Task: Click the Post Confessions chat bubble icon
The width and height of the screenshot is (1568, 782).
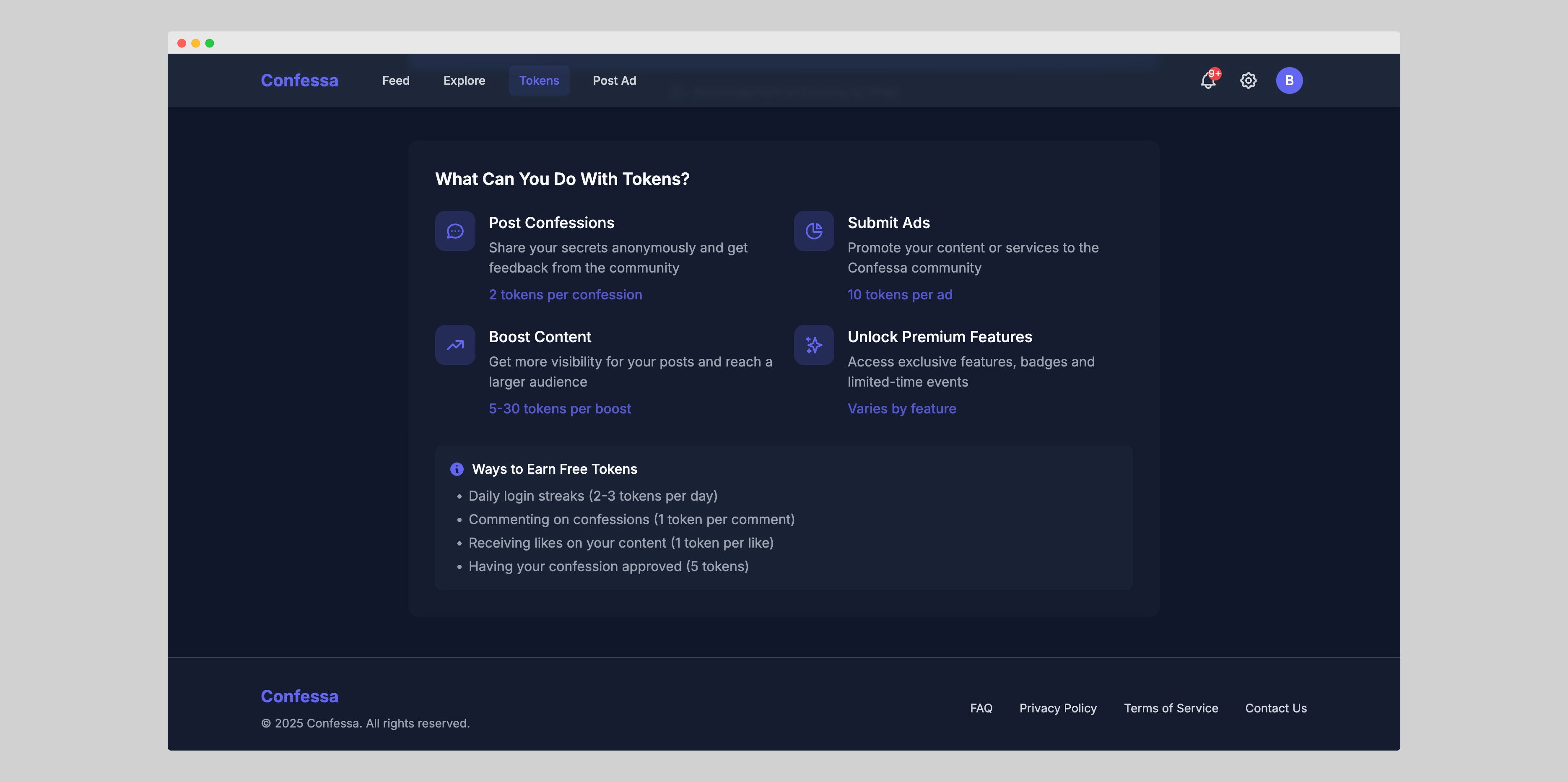Action: coord(455,231)
